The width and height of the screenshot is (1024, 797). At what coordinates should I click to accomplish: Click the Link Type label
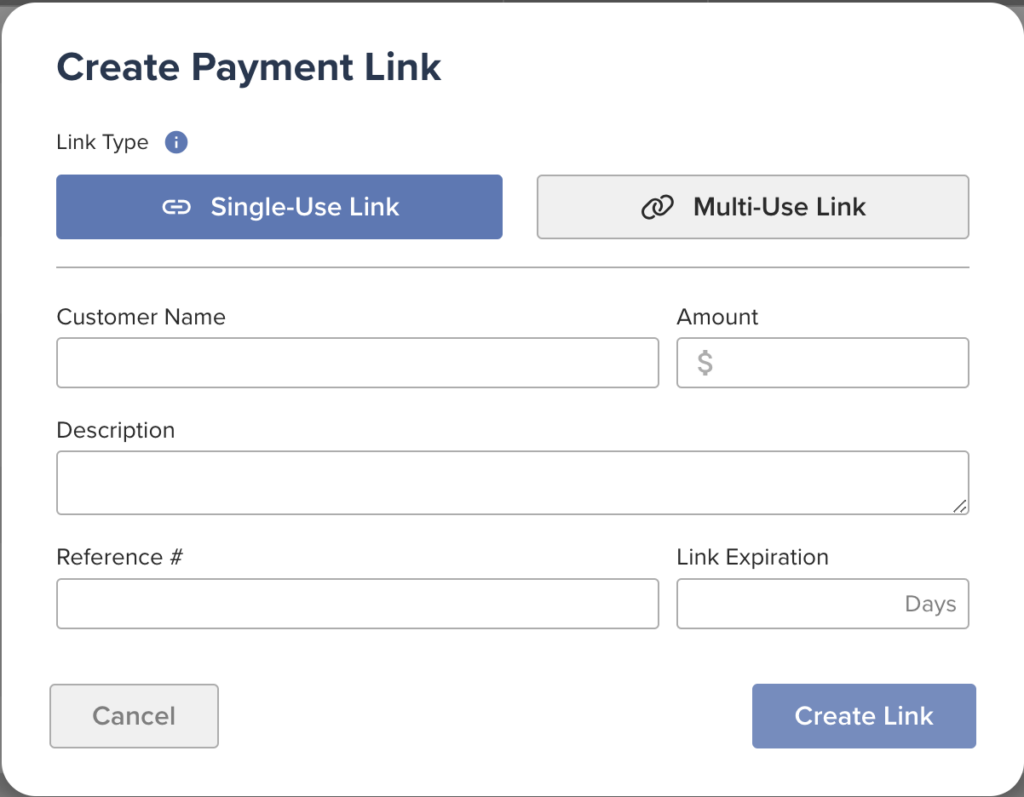pos(102,142)
